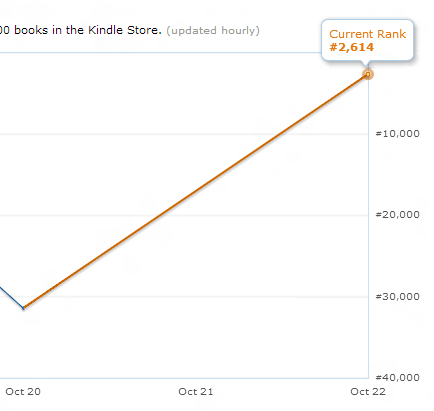Click the #10,000 rank axis label
This screenshot has height=411, width=434.
point(397,134)
